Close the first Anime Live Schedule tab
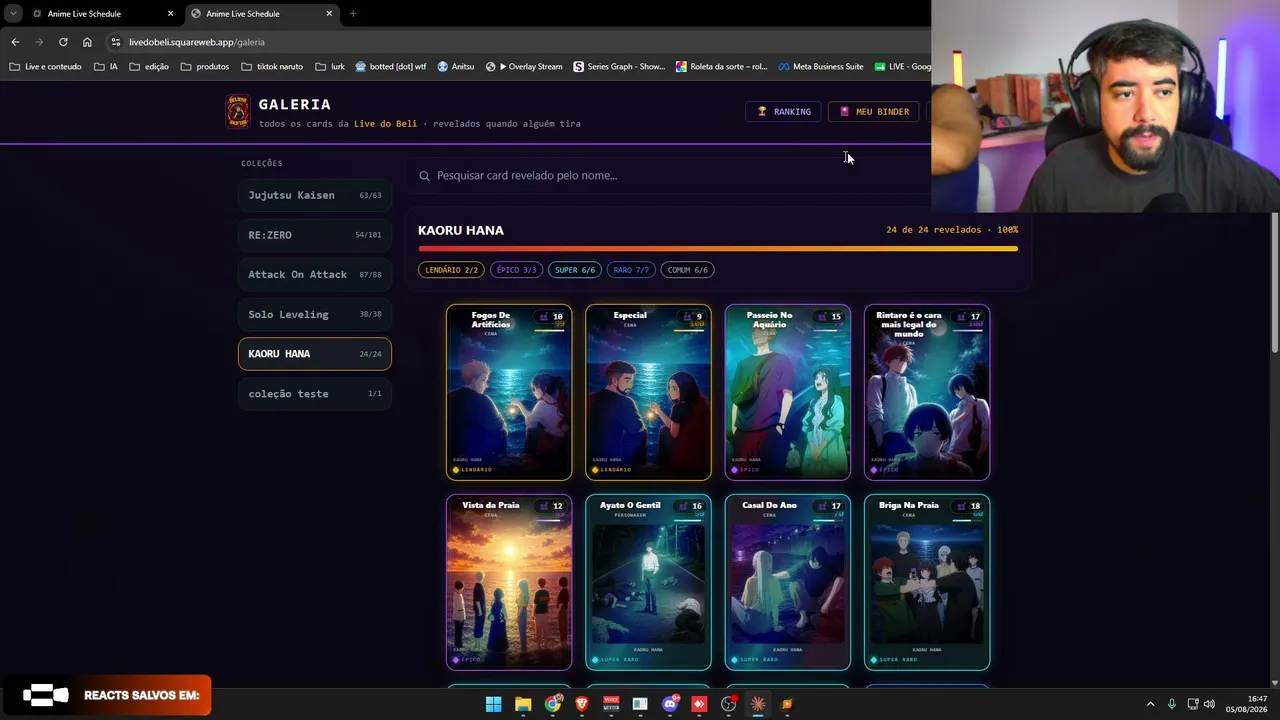 coord(170,14)
